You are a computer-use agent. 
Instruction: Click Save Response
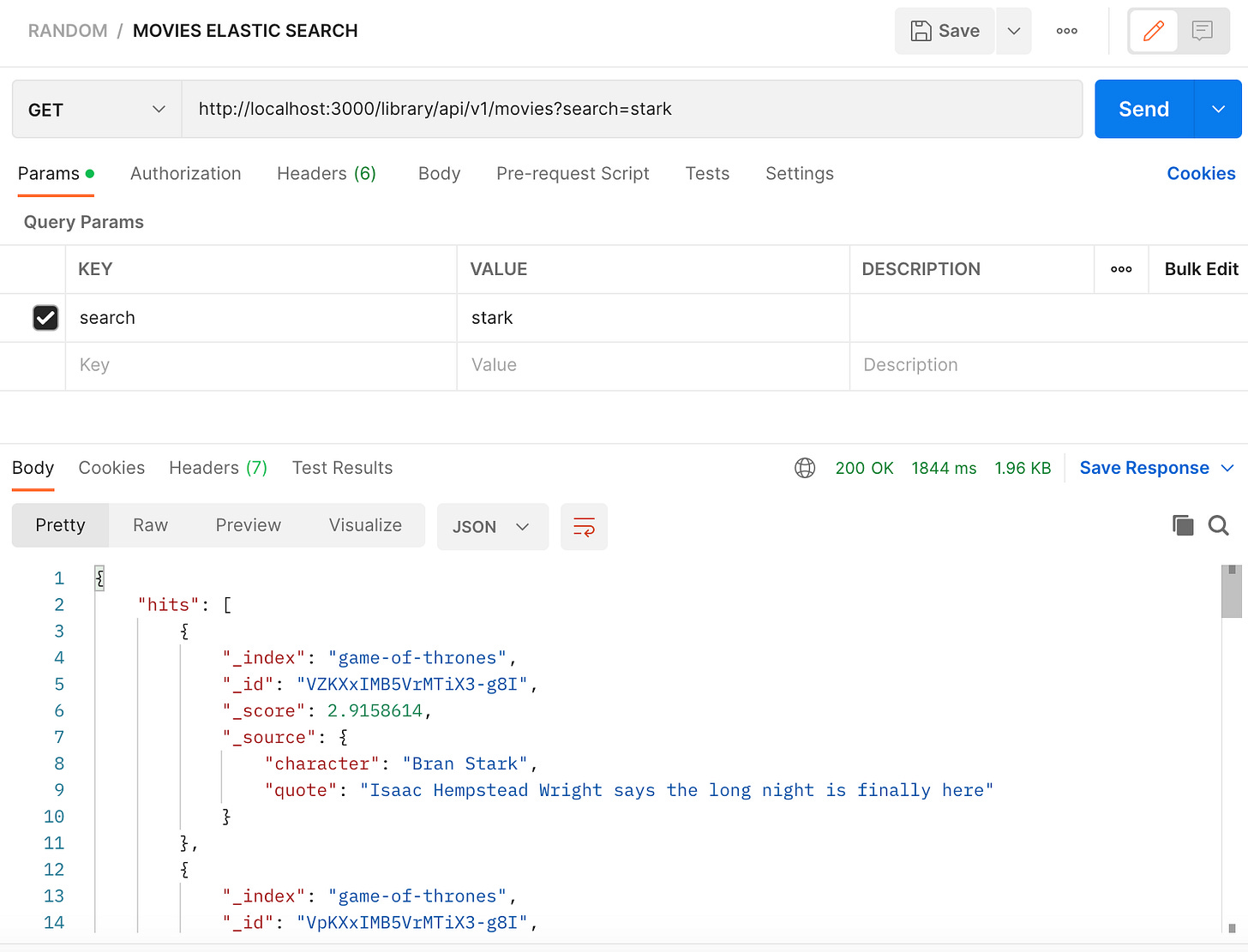point(1144,469)
